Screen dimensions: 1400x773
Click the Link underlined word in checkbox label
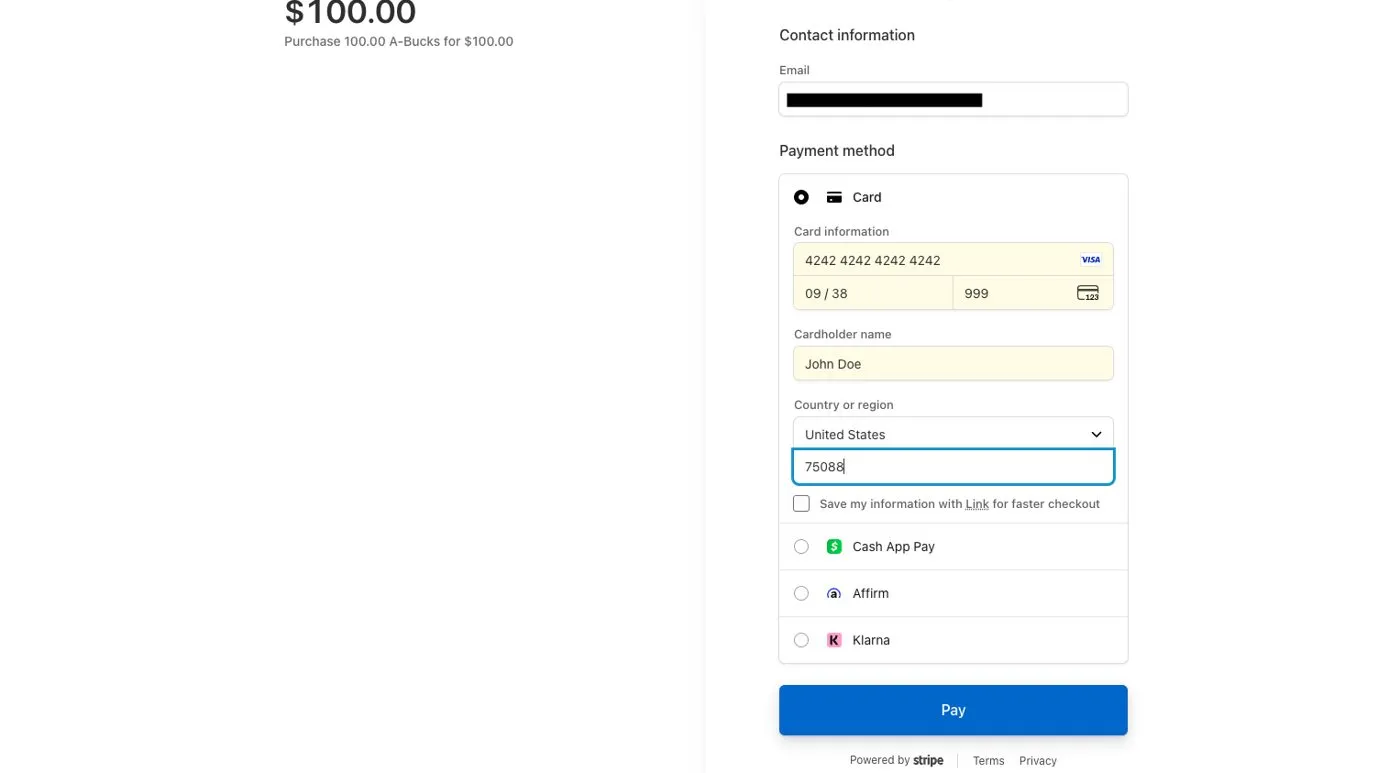[977, 504]
